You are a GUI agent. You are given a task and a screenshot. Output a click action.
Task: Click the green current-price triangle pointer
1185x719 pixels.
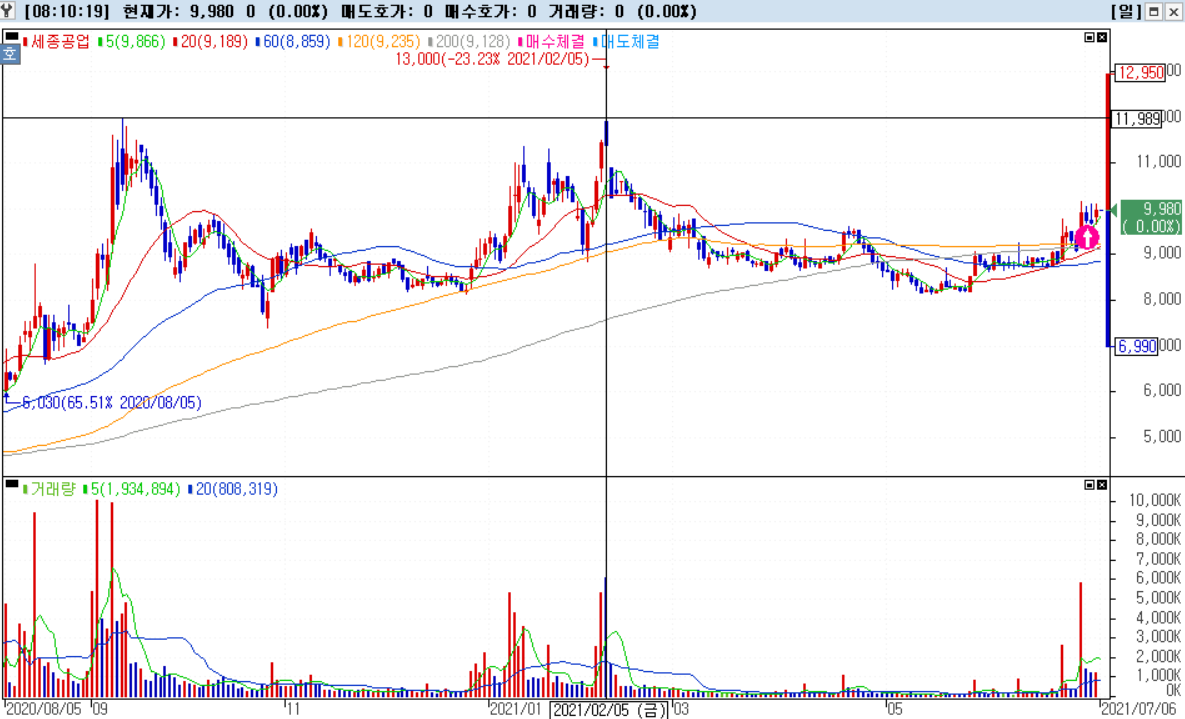click(1112, 212)
